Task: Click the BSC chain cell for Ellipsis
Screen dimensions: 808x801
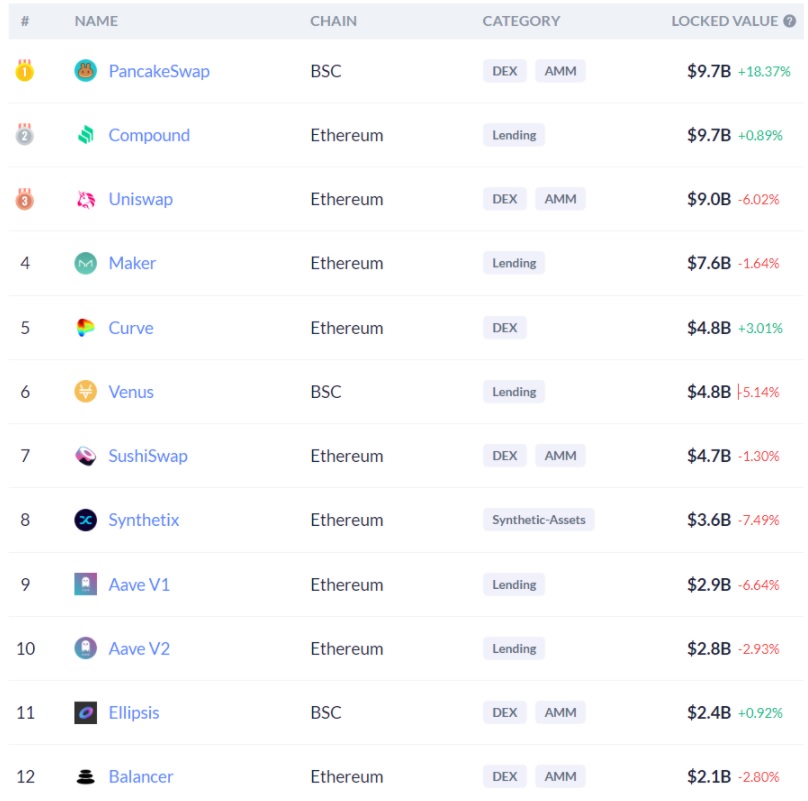Action: [326, 712]
